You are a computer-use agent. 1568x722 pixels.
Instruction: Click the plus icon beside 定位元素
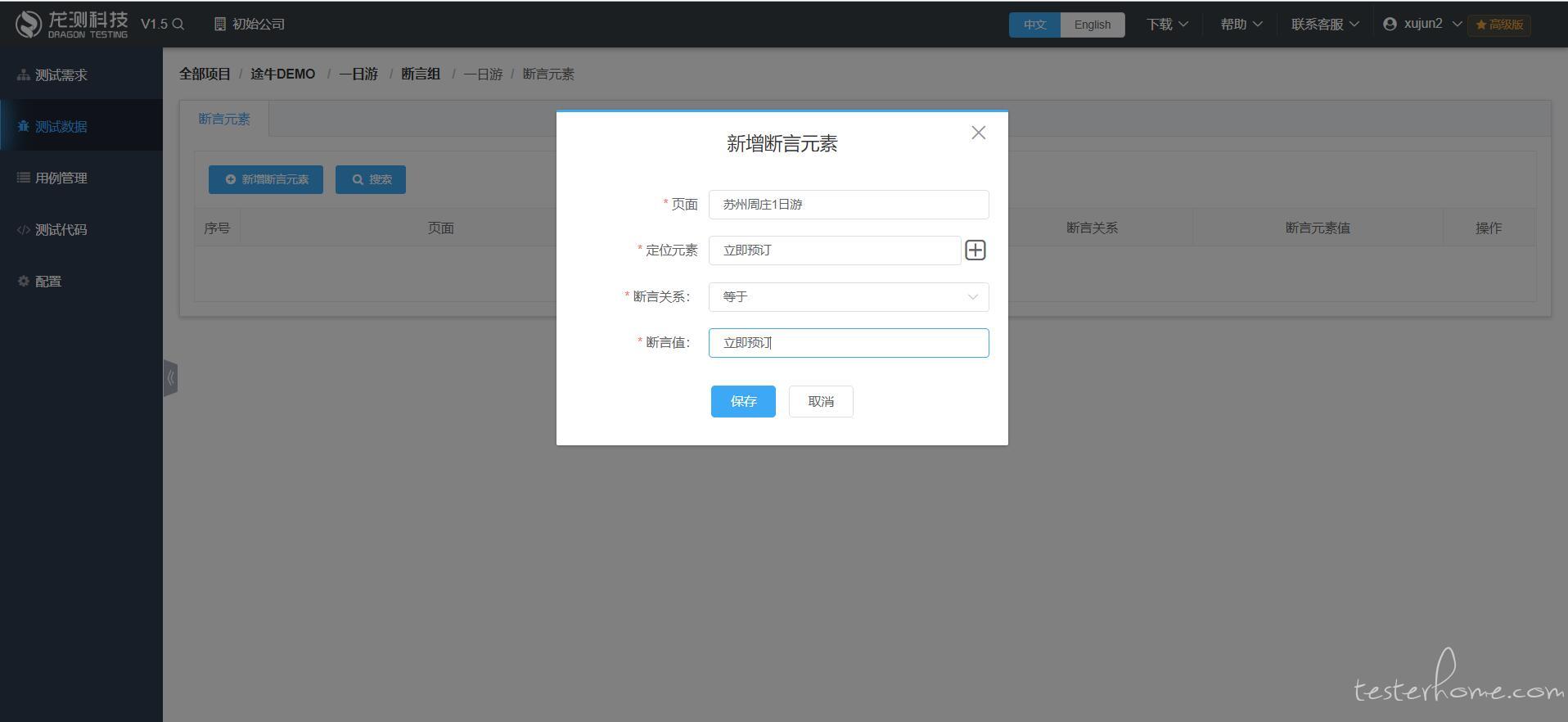975,250
